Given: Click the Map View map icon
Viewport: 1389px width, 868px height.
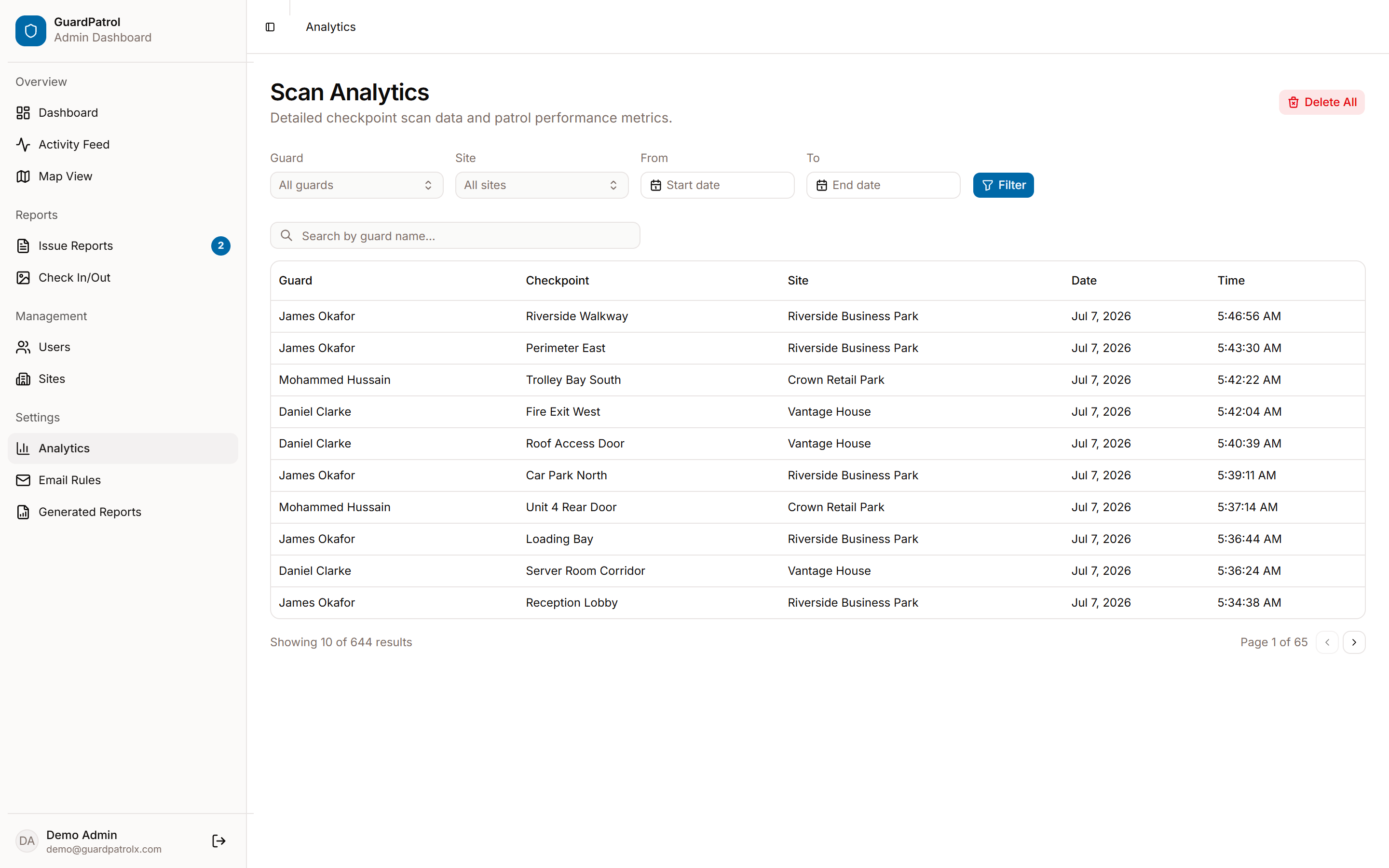Looking at the screenshot, I should click(x=23, y=176).
